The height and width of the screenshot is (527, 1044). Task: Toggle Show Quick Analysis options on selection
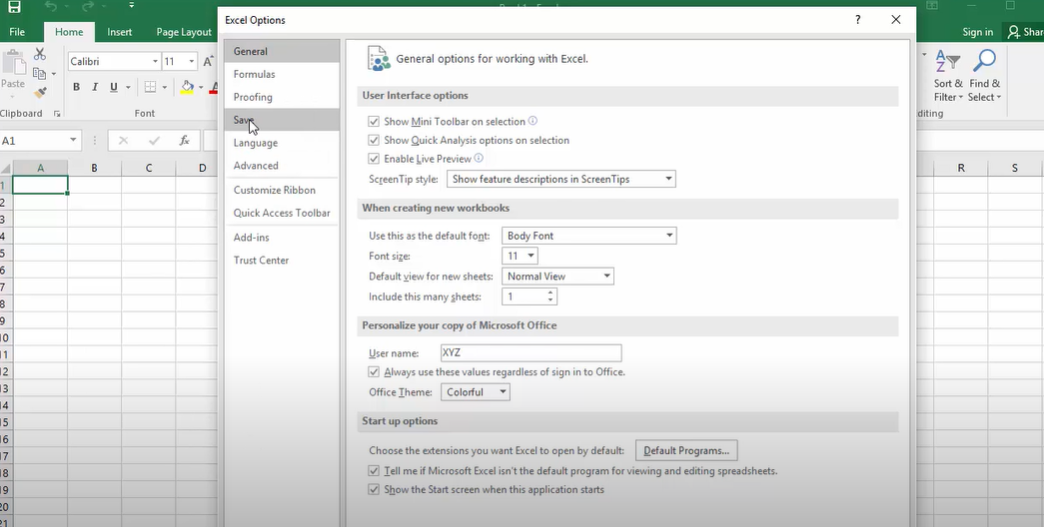(x=374, y=140)
